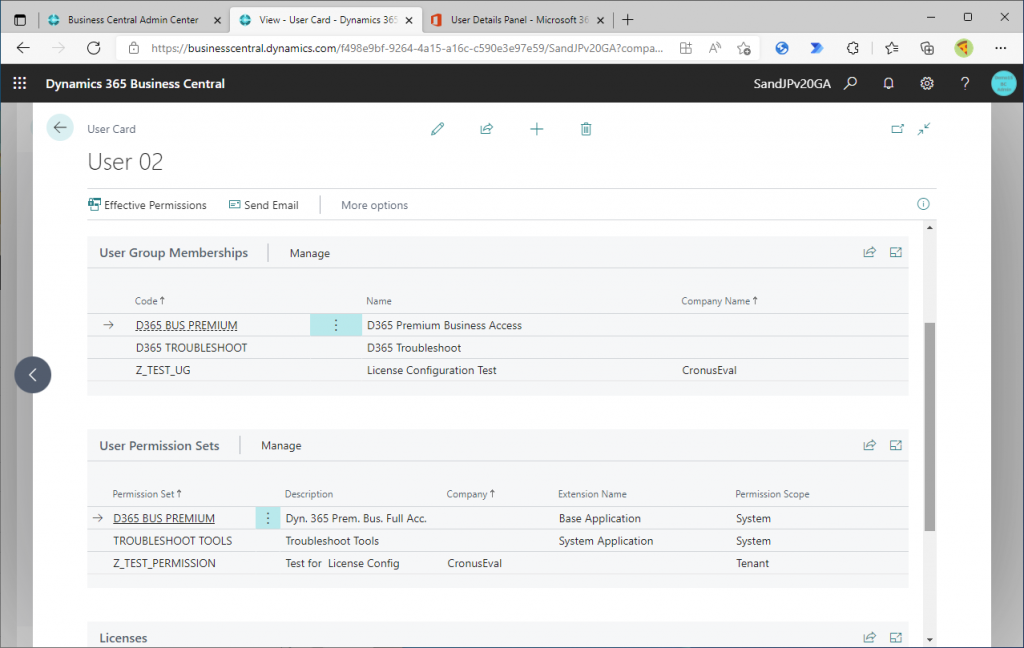Add this page to browser favorites
Image resolution: width=1024 pixels, height=648 pixels.
coord(743,48)
